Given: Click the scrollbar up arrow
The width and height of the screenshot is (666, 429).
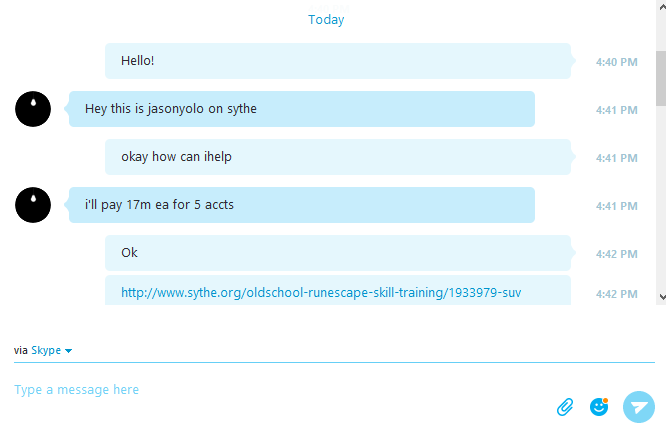Looking at the screenshot, I should tap(662, 6).
